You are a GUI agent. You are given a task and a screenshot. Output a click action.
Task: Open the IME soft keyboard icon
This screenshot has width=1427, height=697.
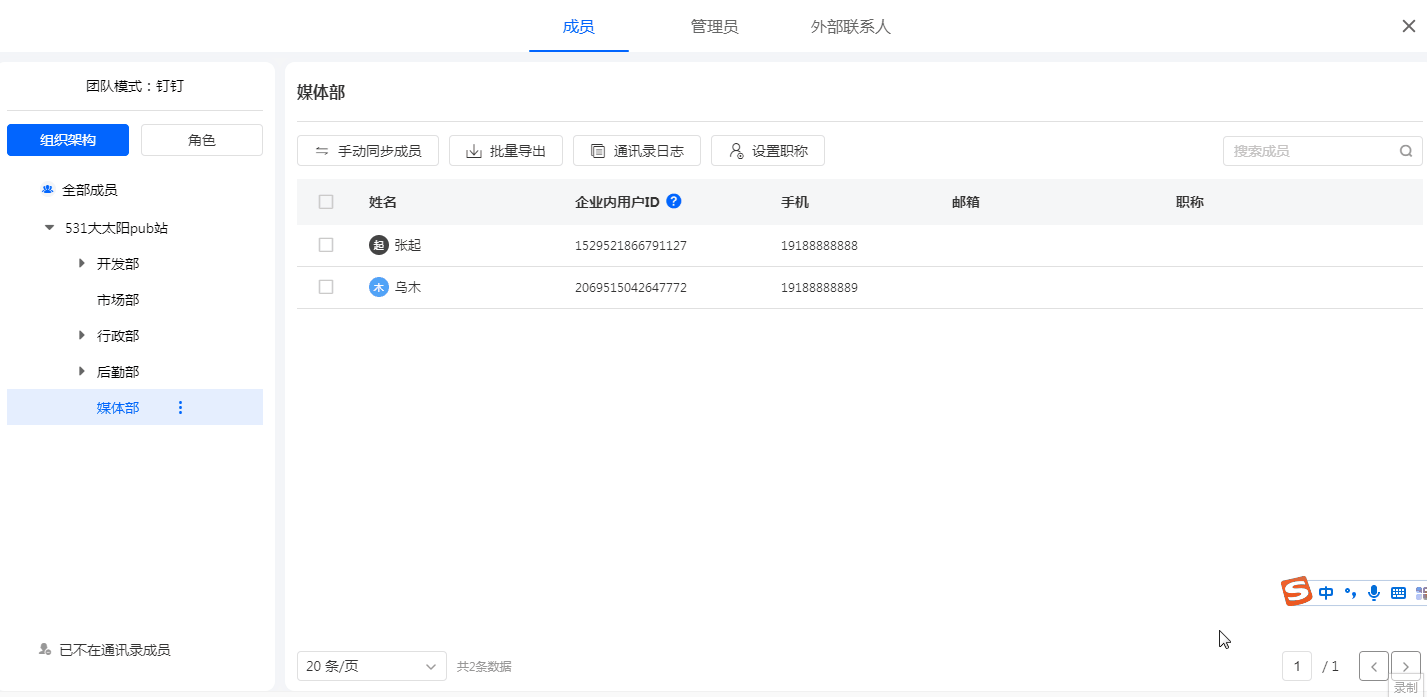(x=1398, y=593)
